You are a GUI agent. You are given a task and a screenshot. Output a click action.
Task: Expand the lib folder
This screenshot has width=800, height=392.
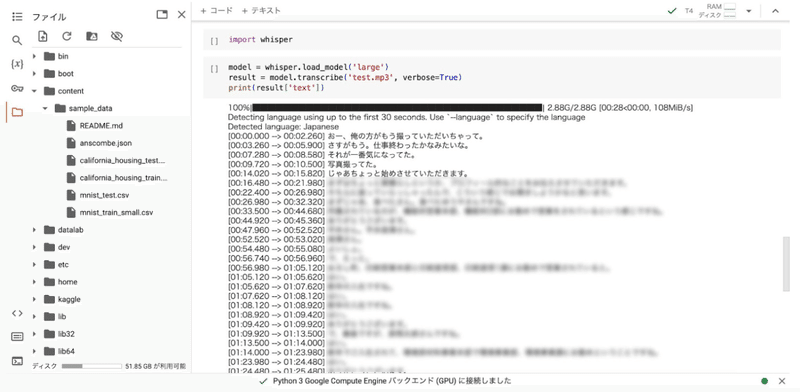point(35,316)
